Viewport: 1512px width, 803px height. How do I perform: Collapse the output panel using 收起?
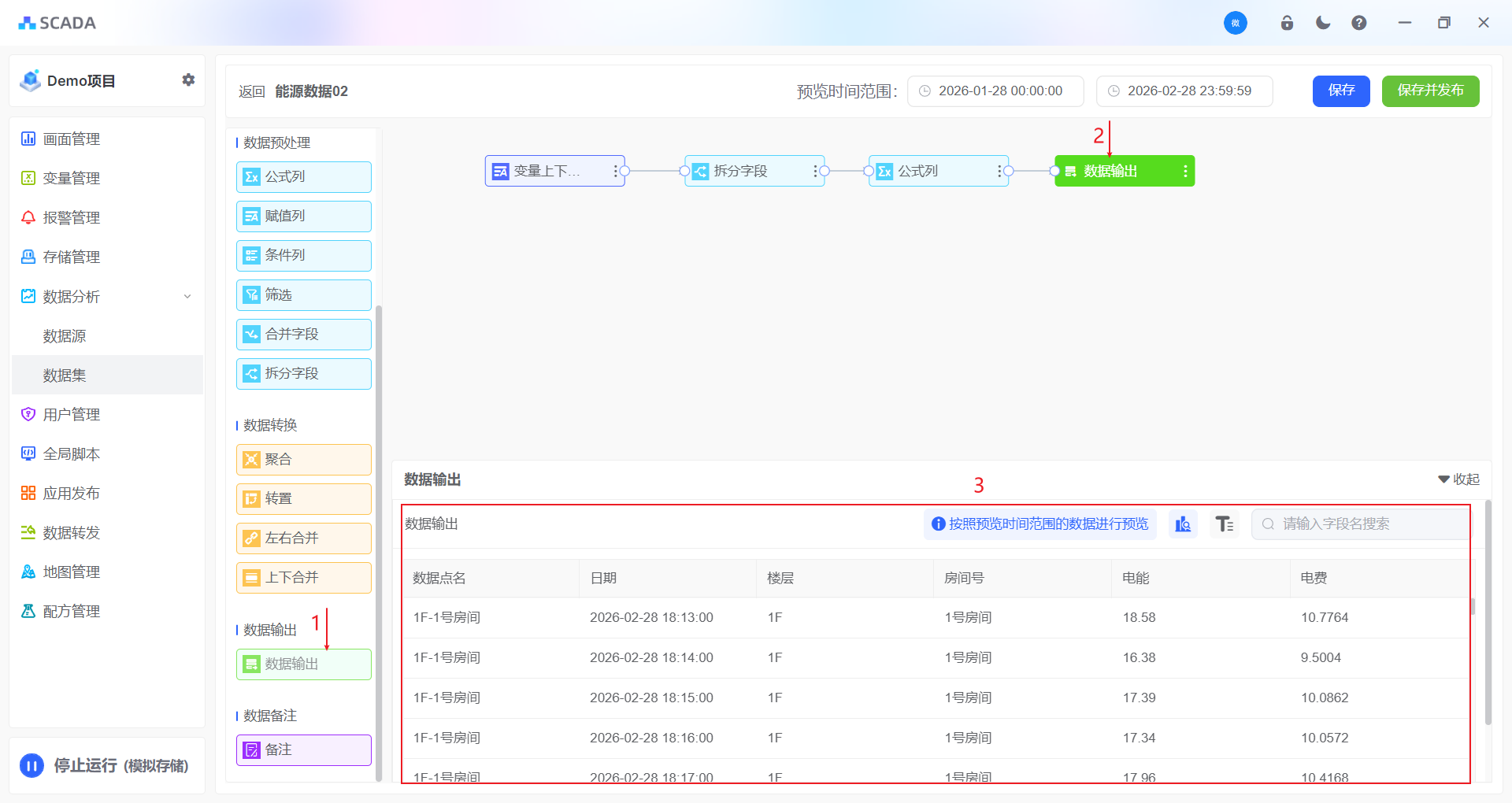click(x=1458, y=479)
